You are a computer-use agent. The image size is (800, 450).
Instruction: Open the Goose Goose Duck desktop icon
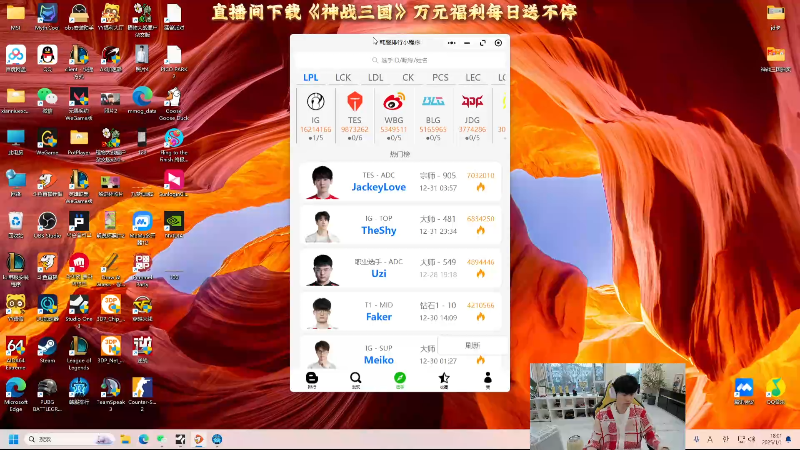coord(173,103)
